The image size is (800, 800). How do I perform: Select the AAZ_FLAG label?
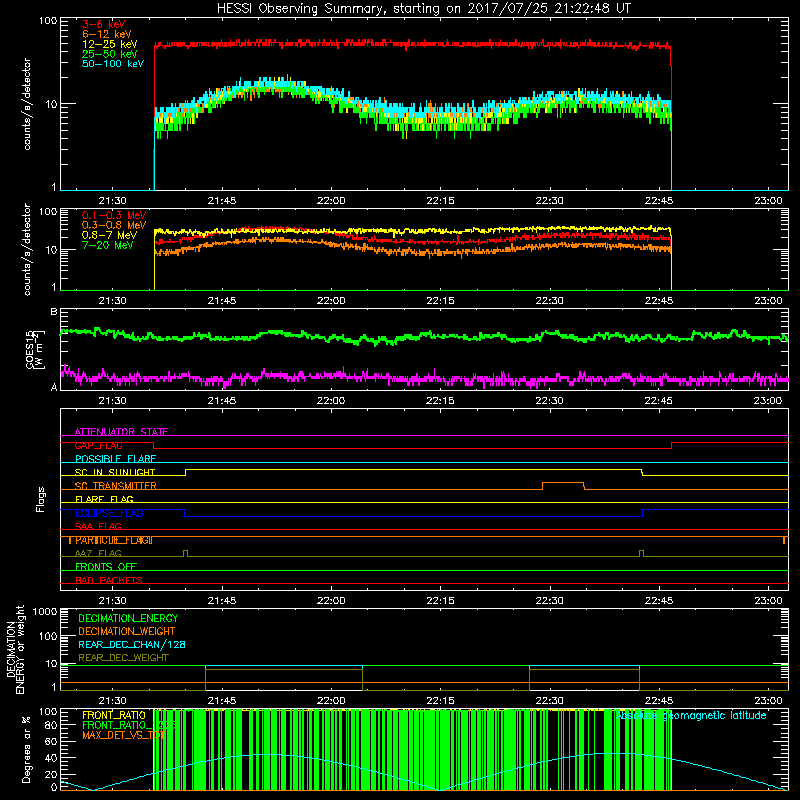coord(98,553)
